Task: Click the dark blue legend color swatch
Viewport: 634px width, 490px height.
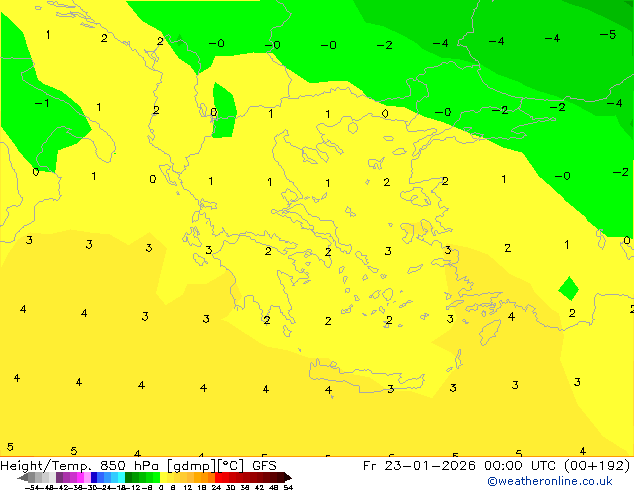Action: pyautogui.click(x=94, y=477)
